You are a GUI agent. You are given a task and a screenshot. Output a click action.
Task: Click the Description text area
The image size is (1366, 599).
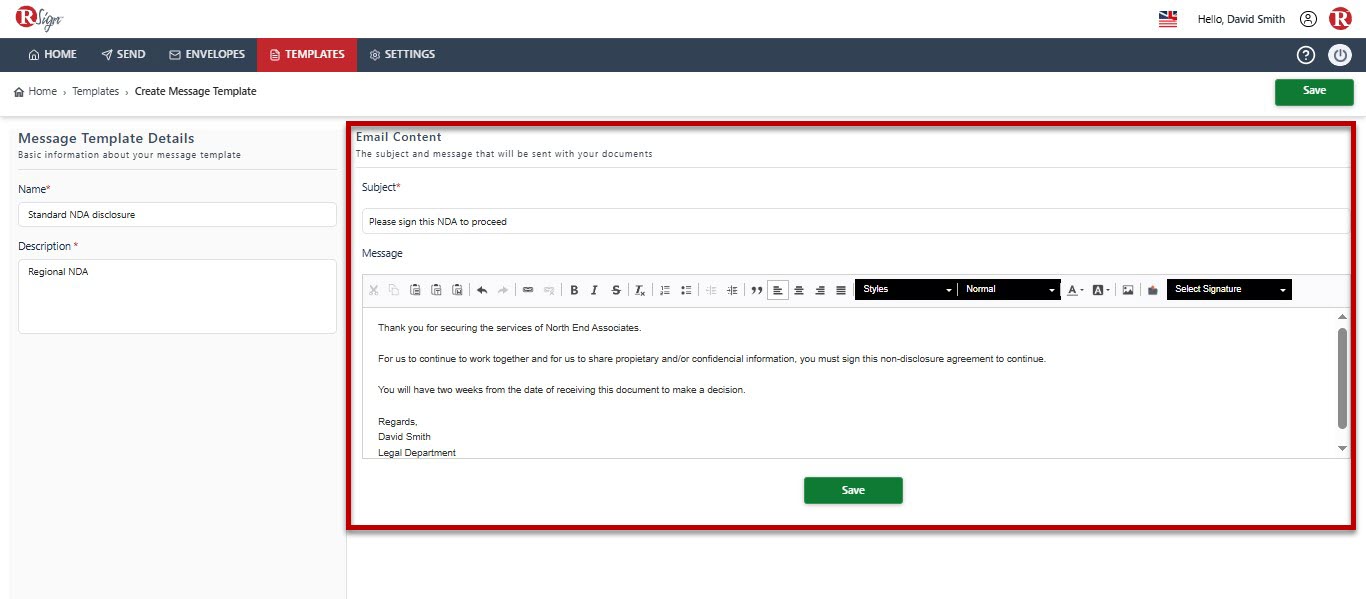click(x=177, y=296)
